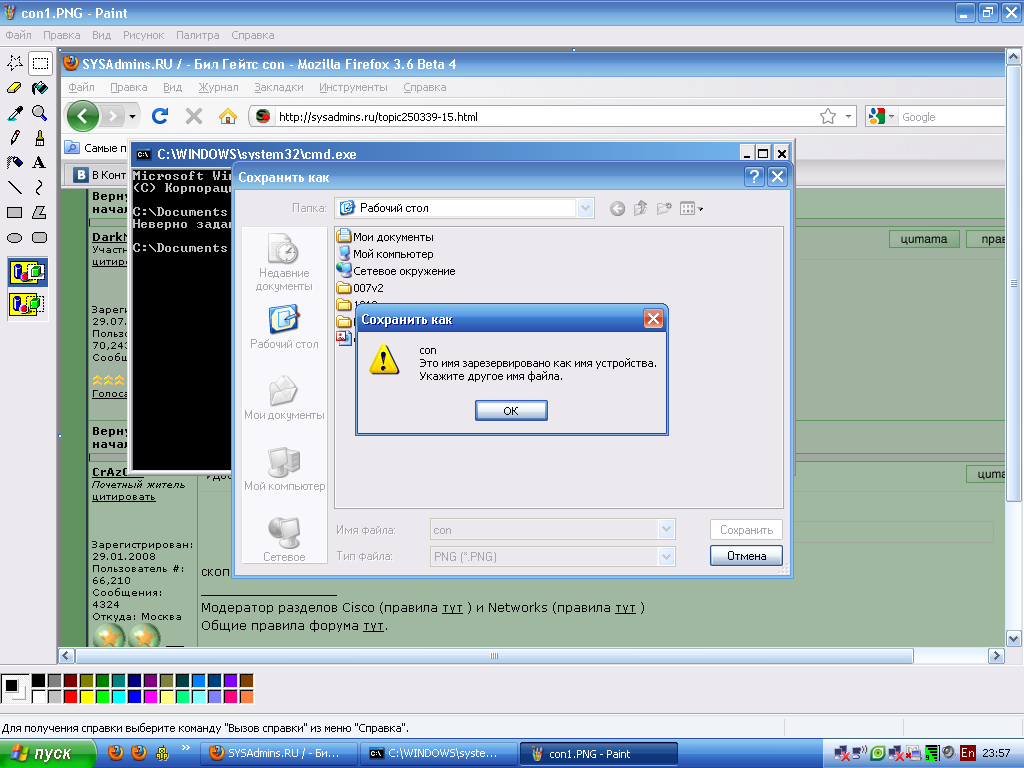Click the horizontal scrollbar right arrow

pos(996,656)
